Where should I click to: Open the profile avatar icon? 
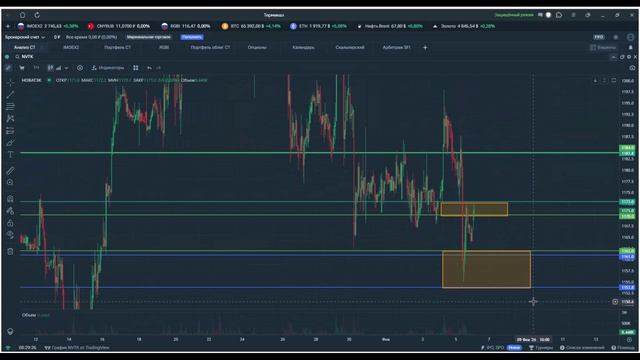click(631, 37)
